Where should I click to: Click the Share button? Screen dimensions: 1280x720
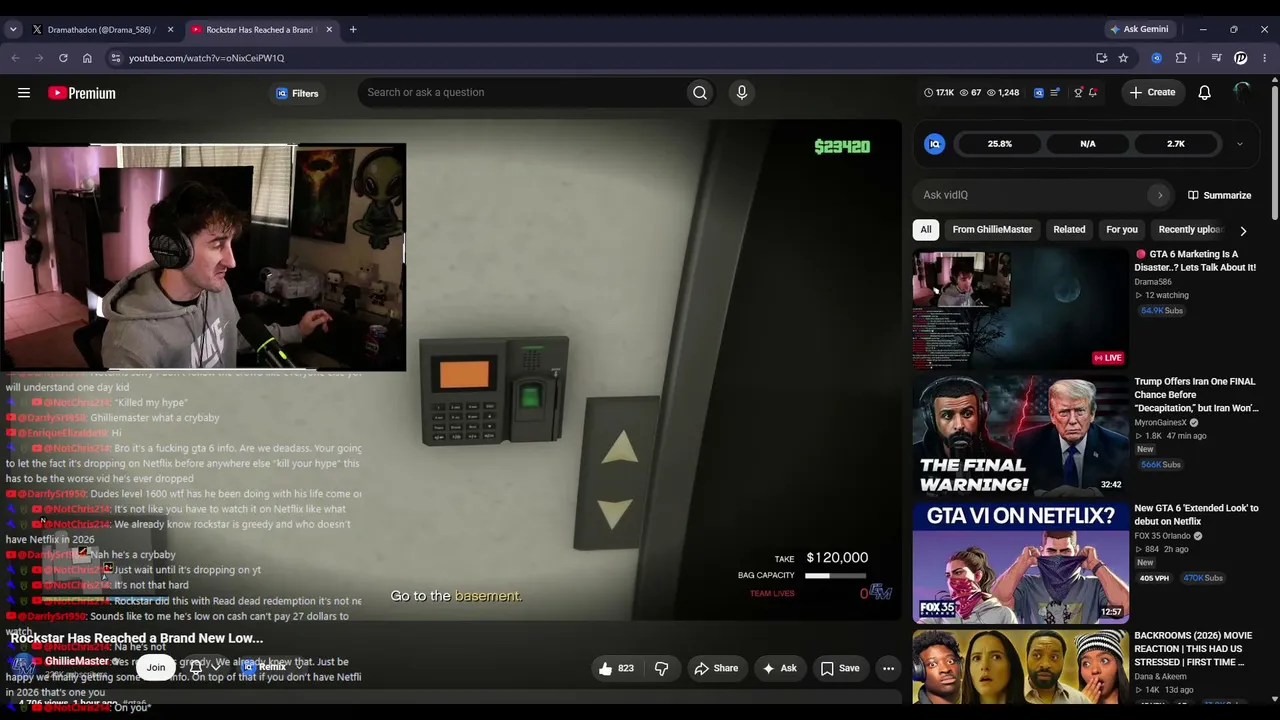pyautogui.click(x=716, y=668)
